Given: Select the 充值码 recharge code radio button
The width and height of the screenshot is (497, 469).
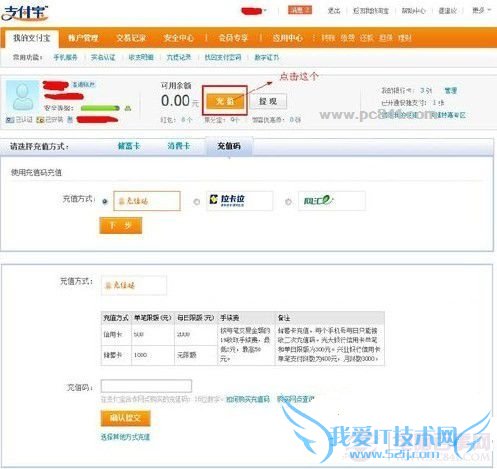Looking at the screenshot, I should click(105, 201).
